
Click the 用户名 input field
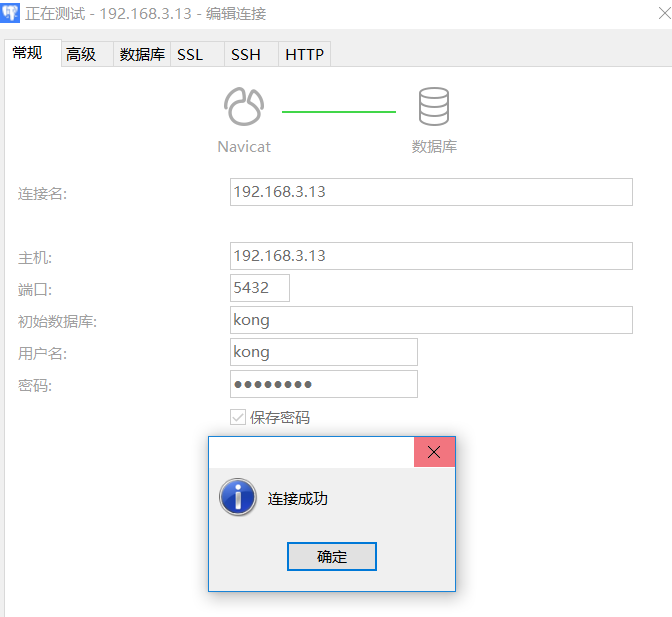tap(324, 352)
